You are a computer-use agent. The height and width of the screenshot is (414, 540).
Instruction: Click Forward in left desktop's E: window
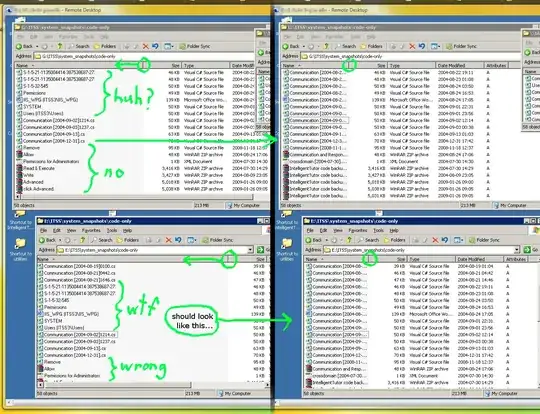click(68, 240)
